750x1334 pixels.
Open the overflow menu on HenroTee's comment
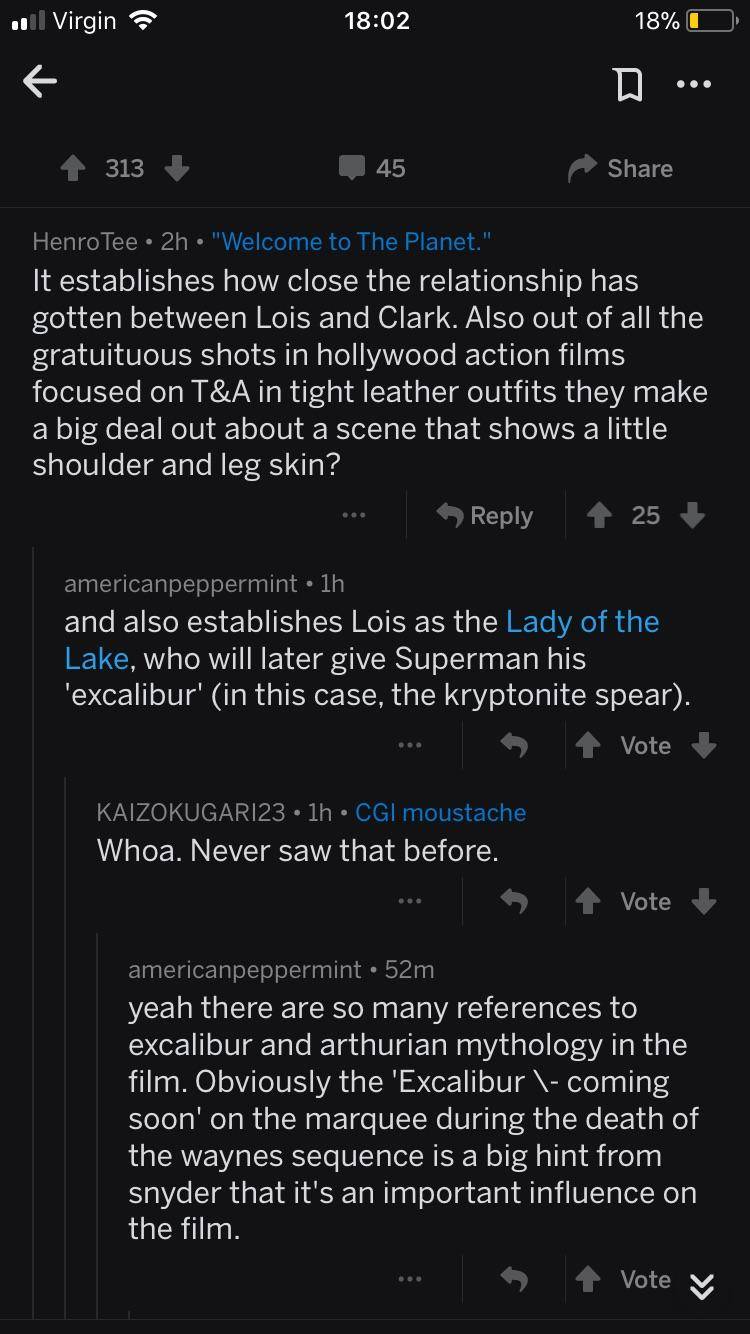pos(355,515)
